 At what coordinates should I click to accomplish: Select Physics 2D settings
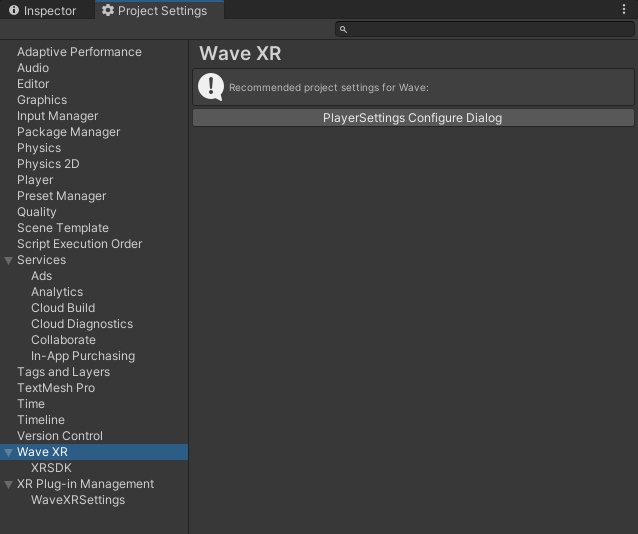(48, 164)
